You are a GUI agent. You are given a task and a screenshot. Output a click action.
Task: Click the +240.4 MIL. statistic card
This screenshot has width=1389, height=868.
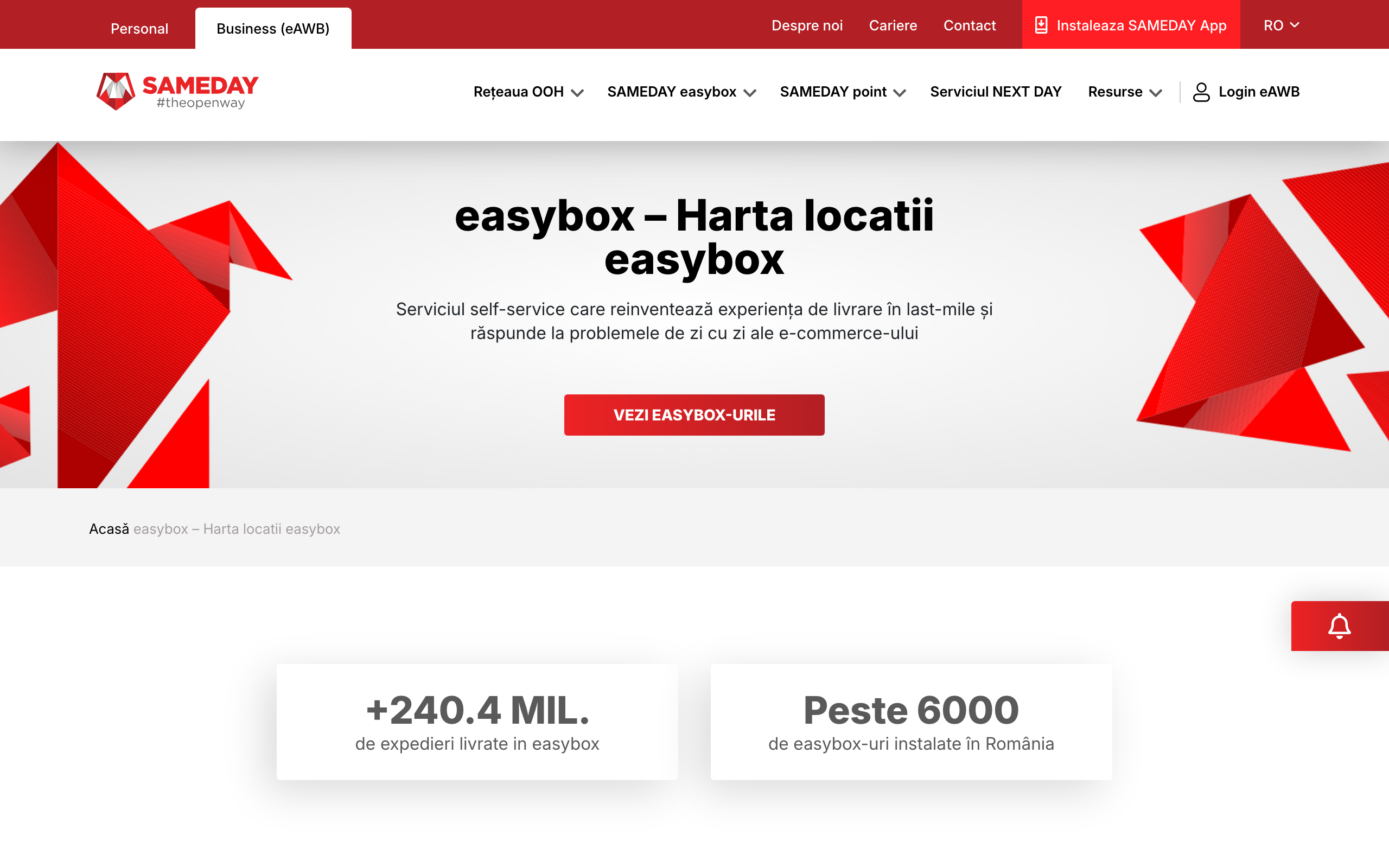click(477, 722)
